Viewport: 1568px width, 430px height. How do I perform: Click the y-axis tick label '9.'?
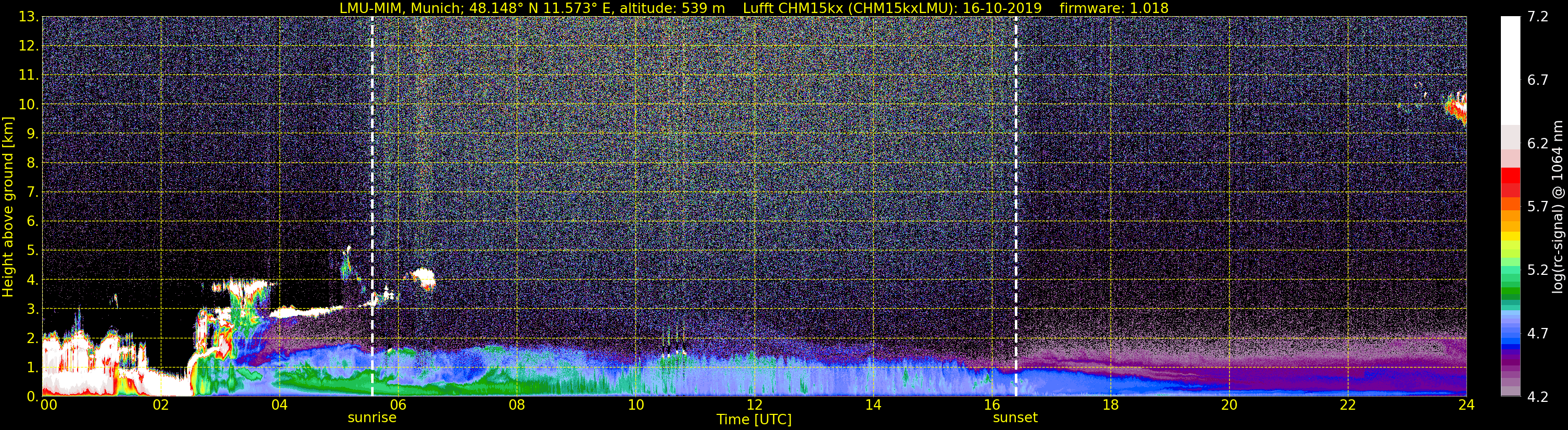coord(32,133)
